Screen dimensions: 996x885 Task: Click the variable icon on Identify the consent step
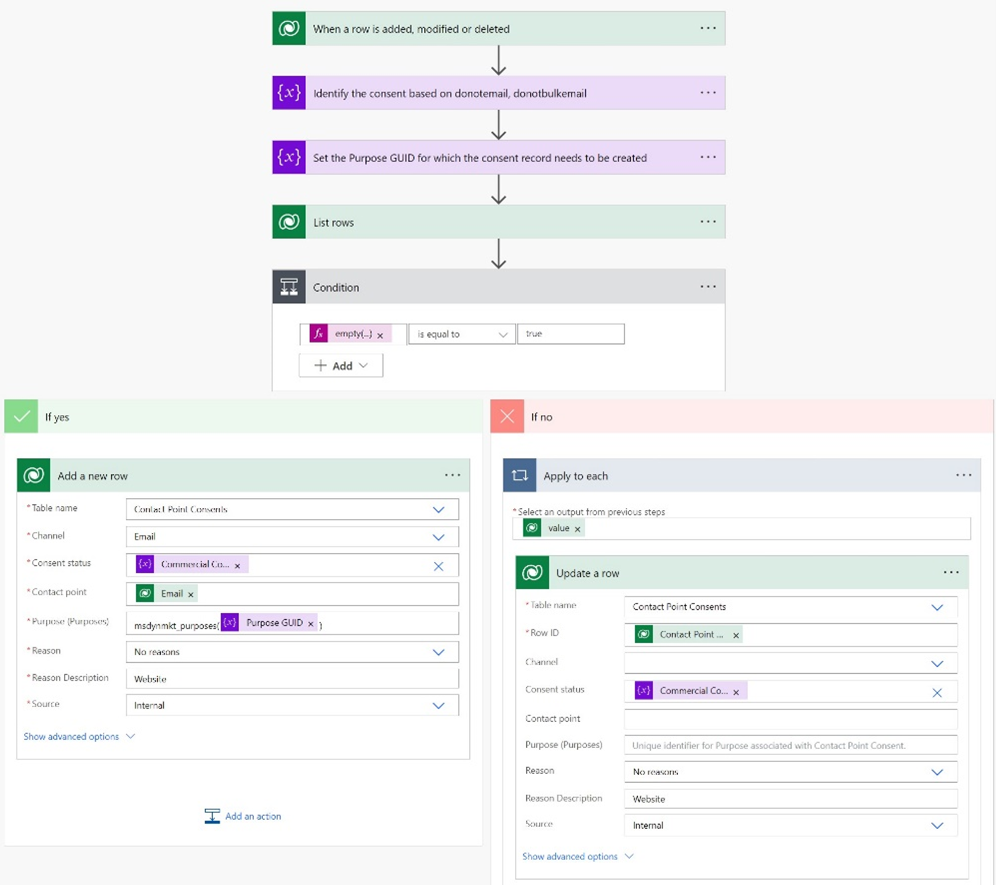pos(289,93)
